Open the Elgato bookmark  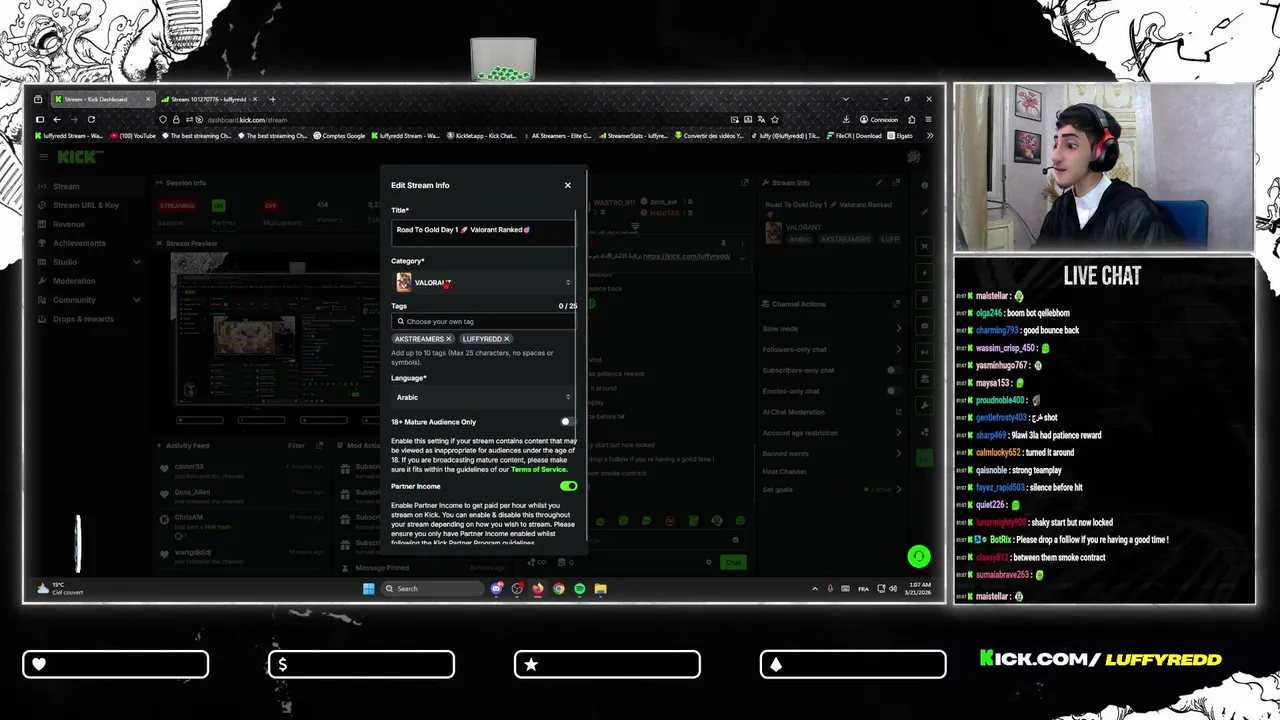[899, 136]
